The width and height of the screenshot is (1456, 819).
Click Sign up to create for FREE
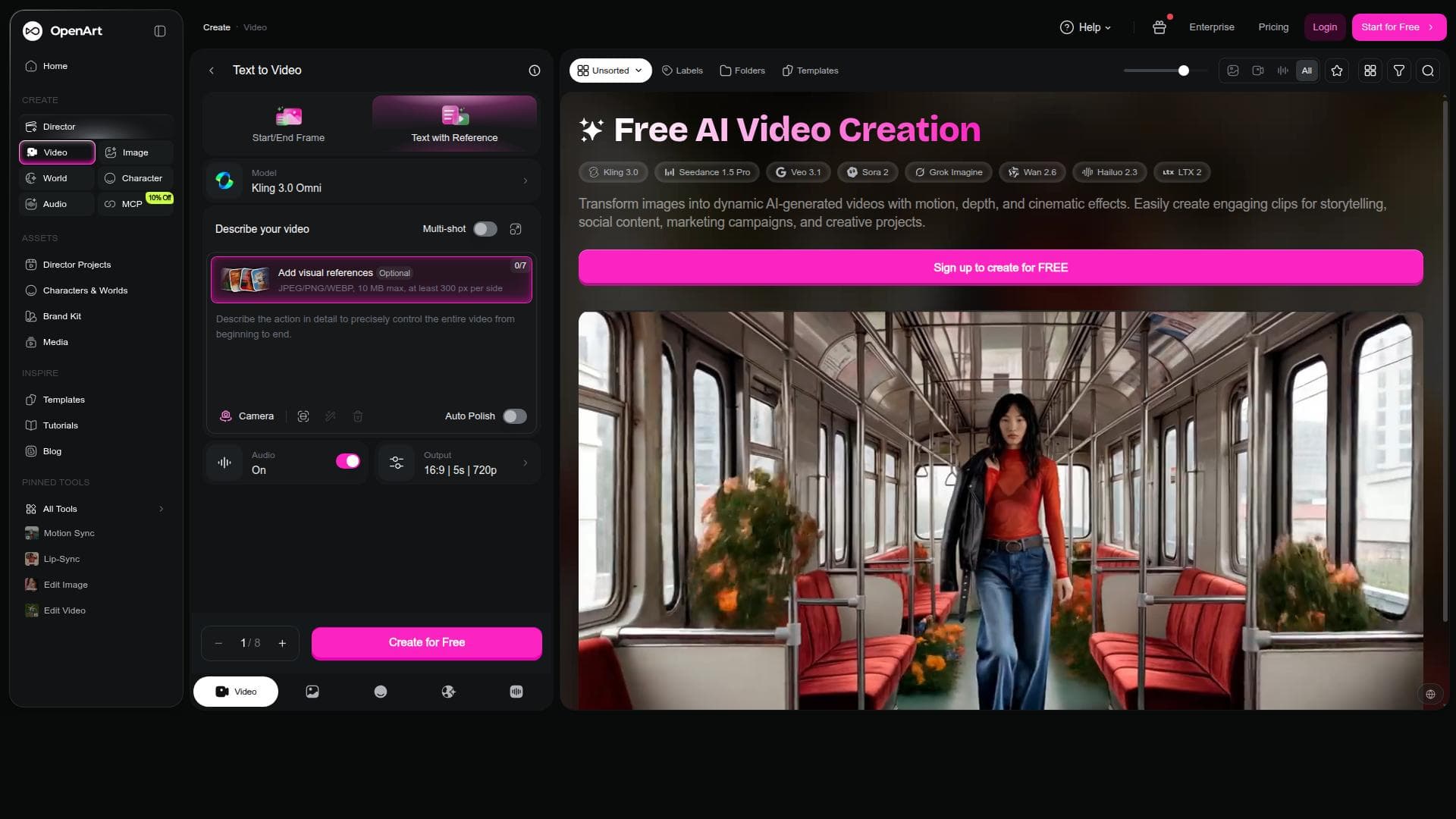pyautogui.click(x=1000, y=268)
